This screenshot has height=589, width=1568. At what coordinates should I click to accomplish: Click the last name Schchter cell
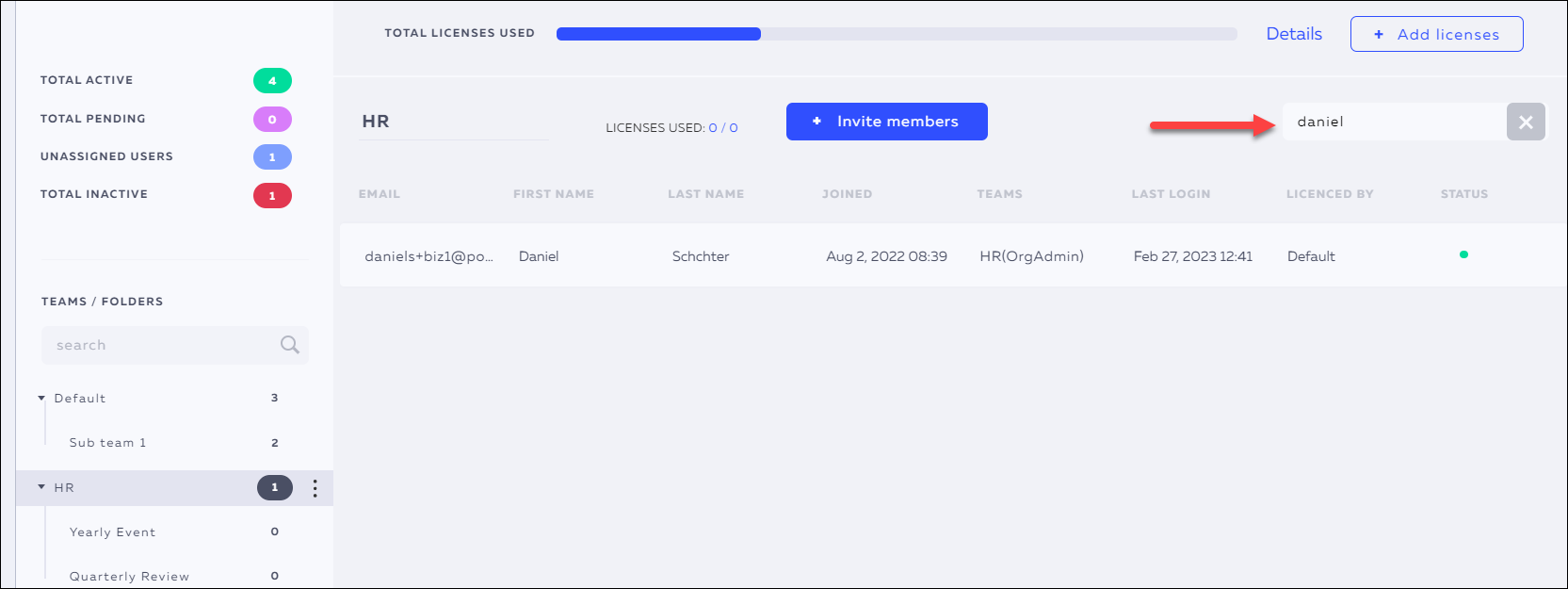click(701, 256)
